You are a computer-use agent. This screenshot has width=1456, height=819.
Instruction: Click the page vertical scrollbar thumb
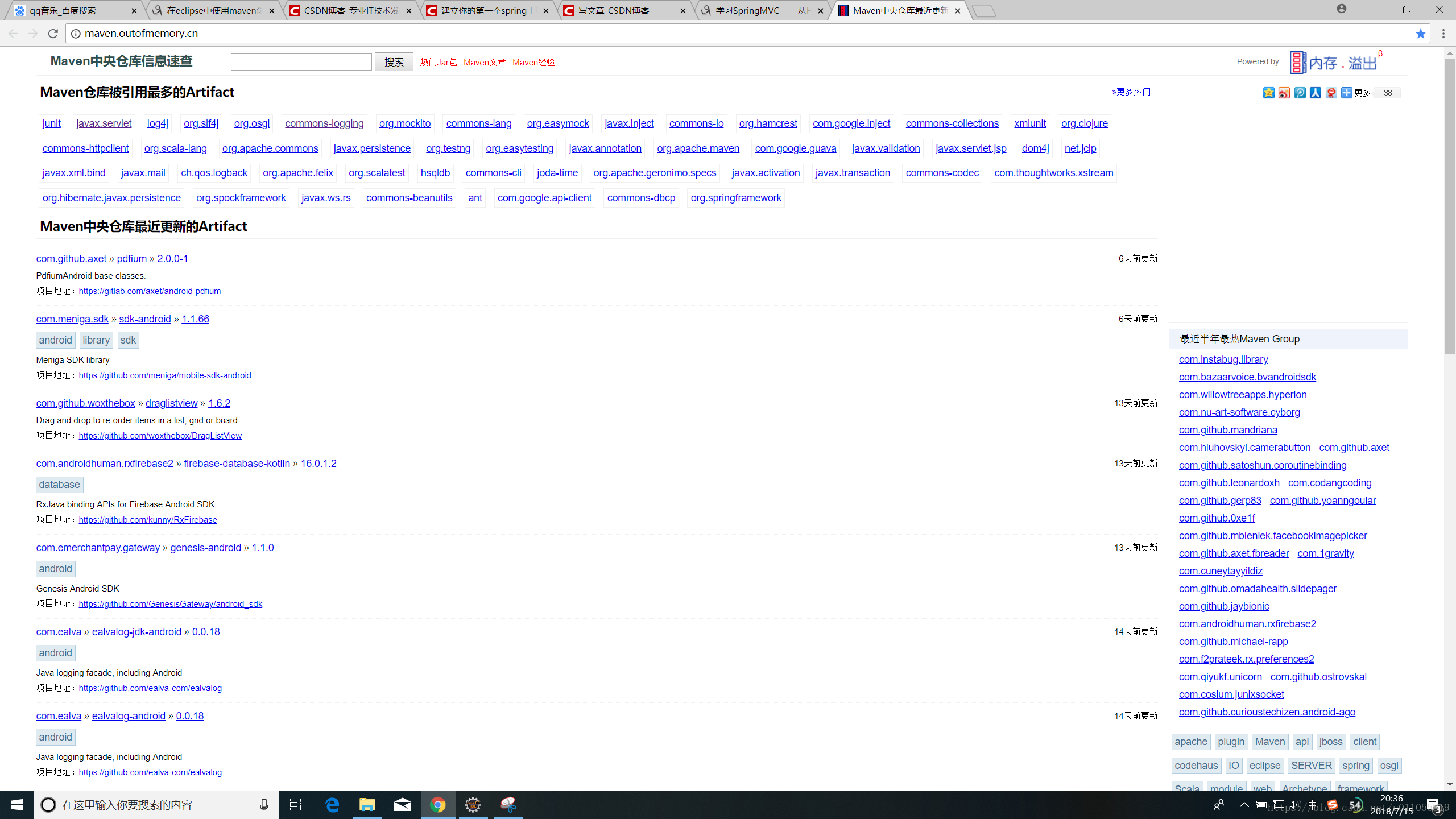[x=1450, y=205]
